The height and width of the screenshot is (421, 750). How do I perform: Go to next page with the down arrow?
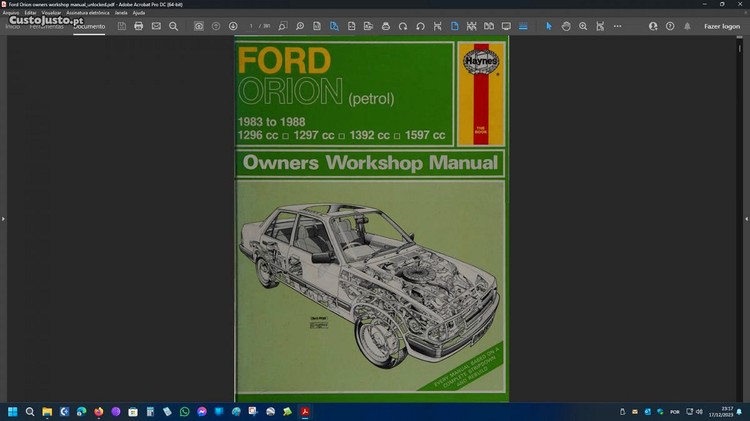tap(233, 26)
